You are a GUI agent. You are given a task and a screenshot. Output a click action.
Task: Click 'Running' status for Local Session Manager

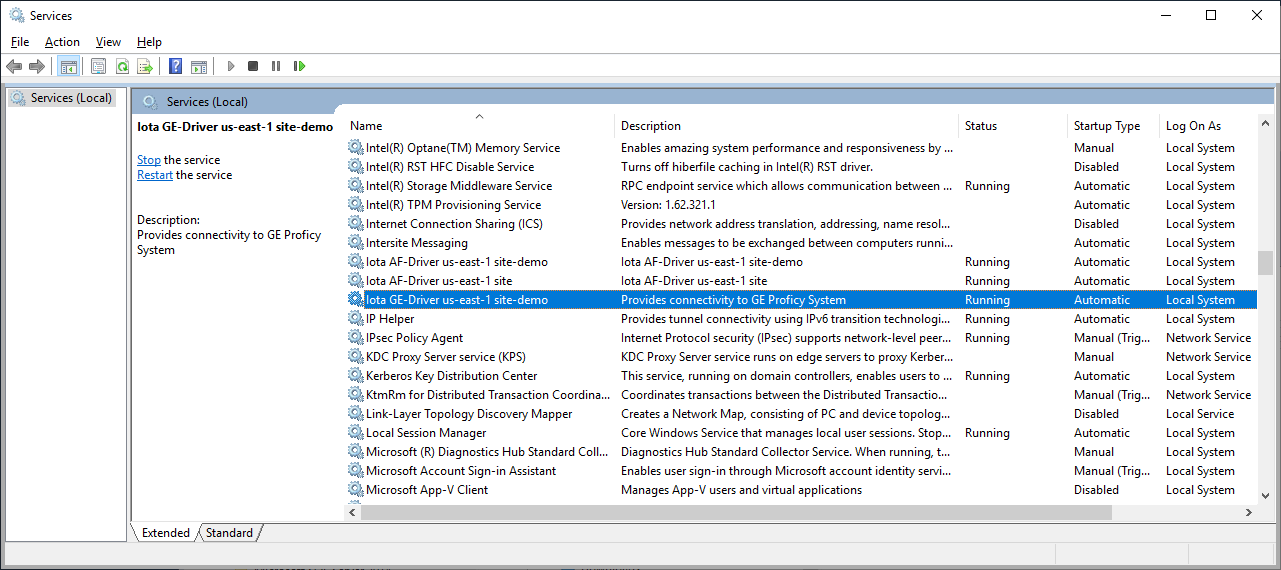[987, 433]
